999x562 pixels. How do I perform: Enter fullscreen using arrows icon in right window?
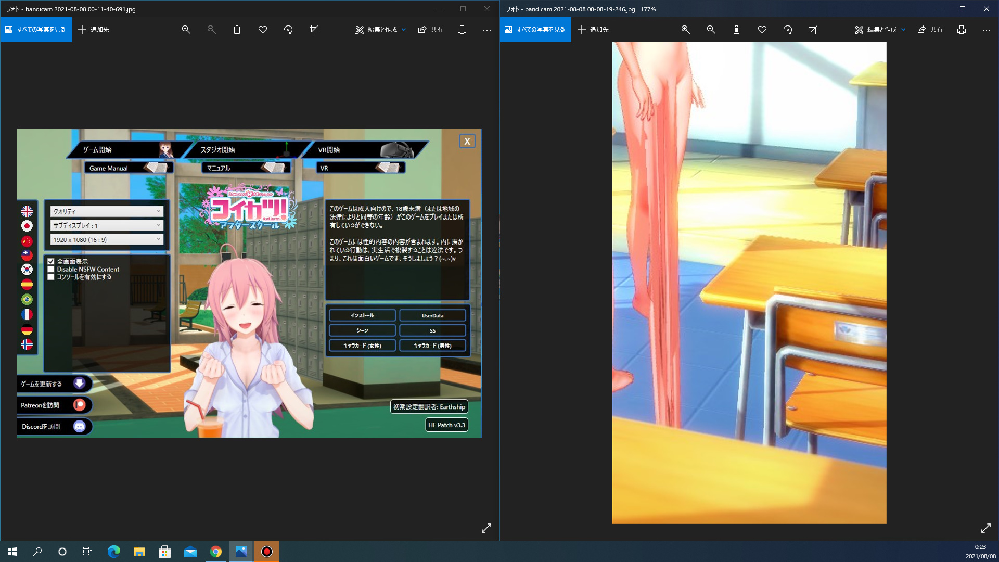pos(985,528)
